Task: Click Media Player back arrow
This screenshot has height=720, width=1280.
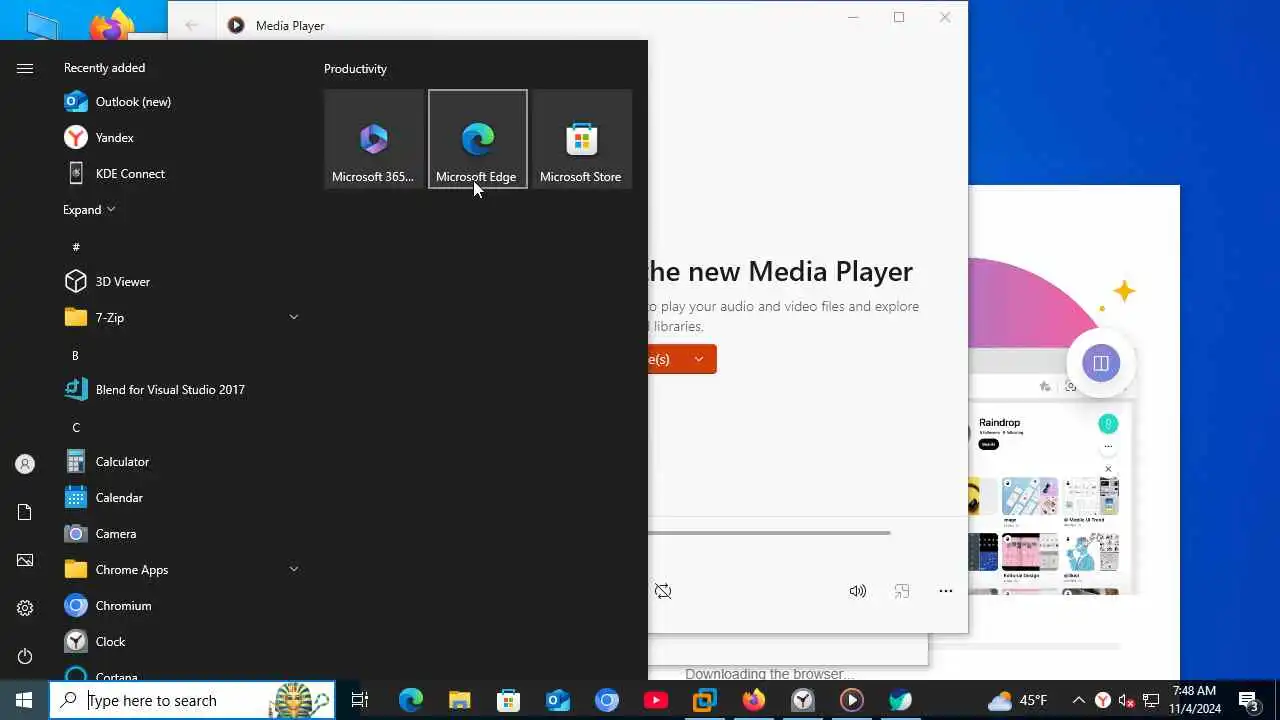Action: click(x=192, y=25)
